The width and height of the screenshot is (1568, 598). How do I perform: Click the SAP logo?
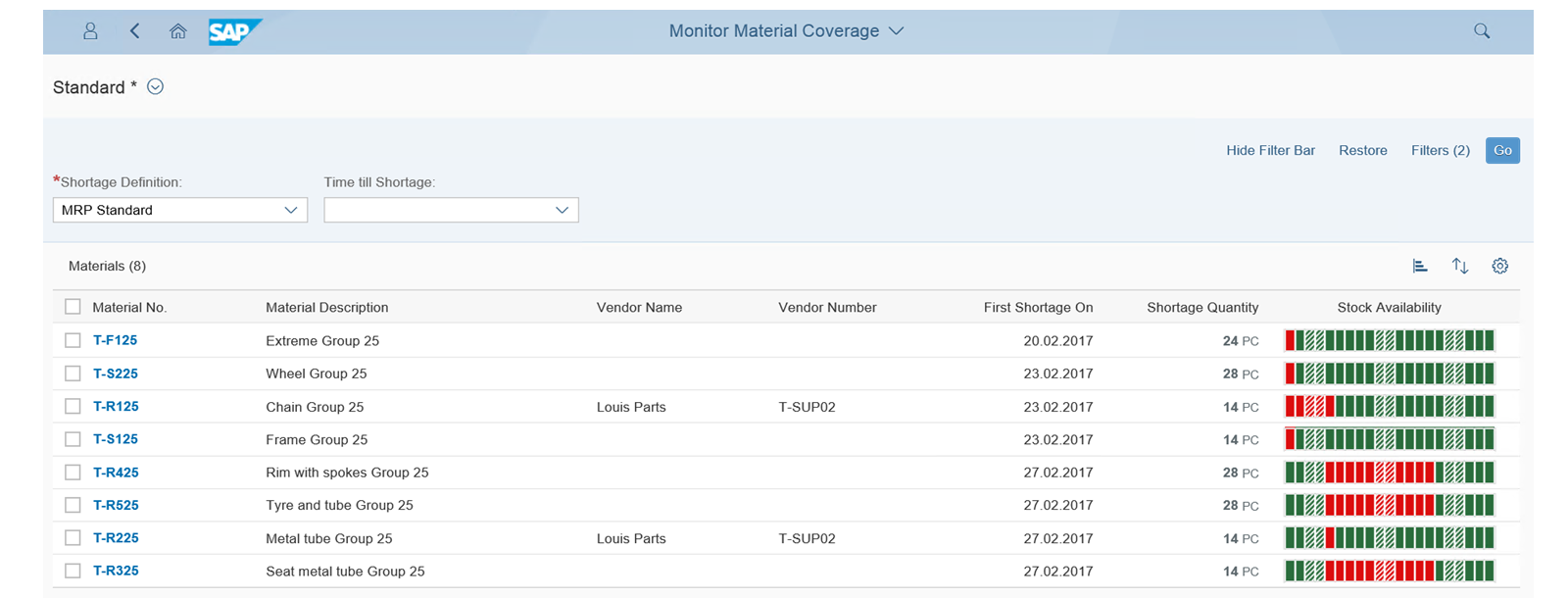pos(234,31)
